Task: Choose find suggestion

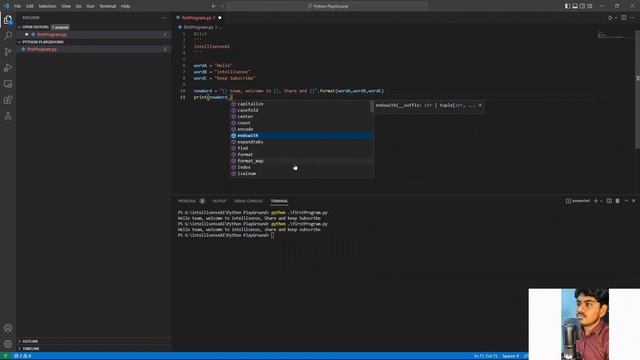Action: click(301, 148)
